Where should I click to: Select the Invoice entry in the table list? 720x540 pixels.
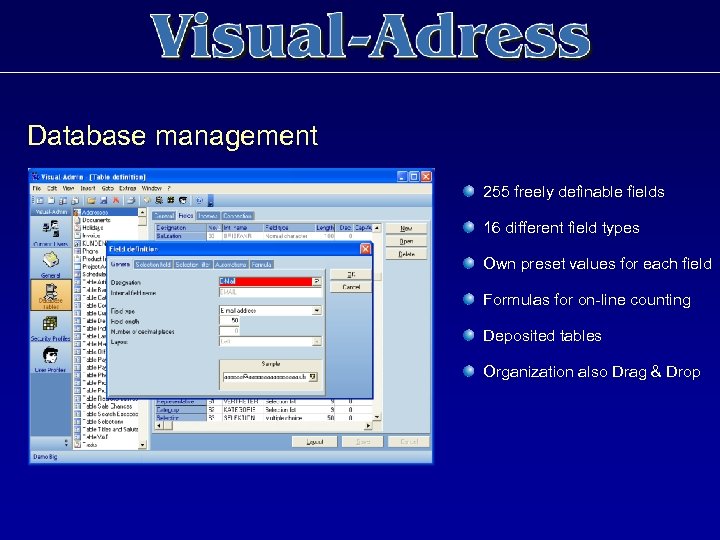91,236
